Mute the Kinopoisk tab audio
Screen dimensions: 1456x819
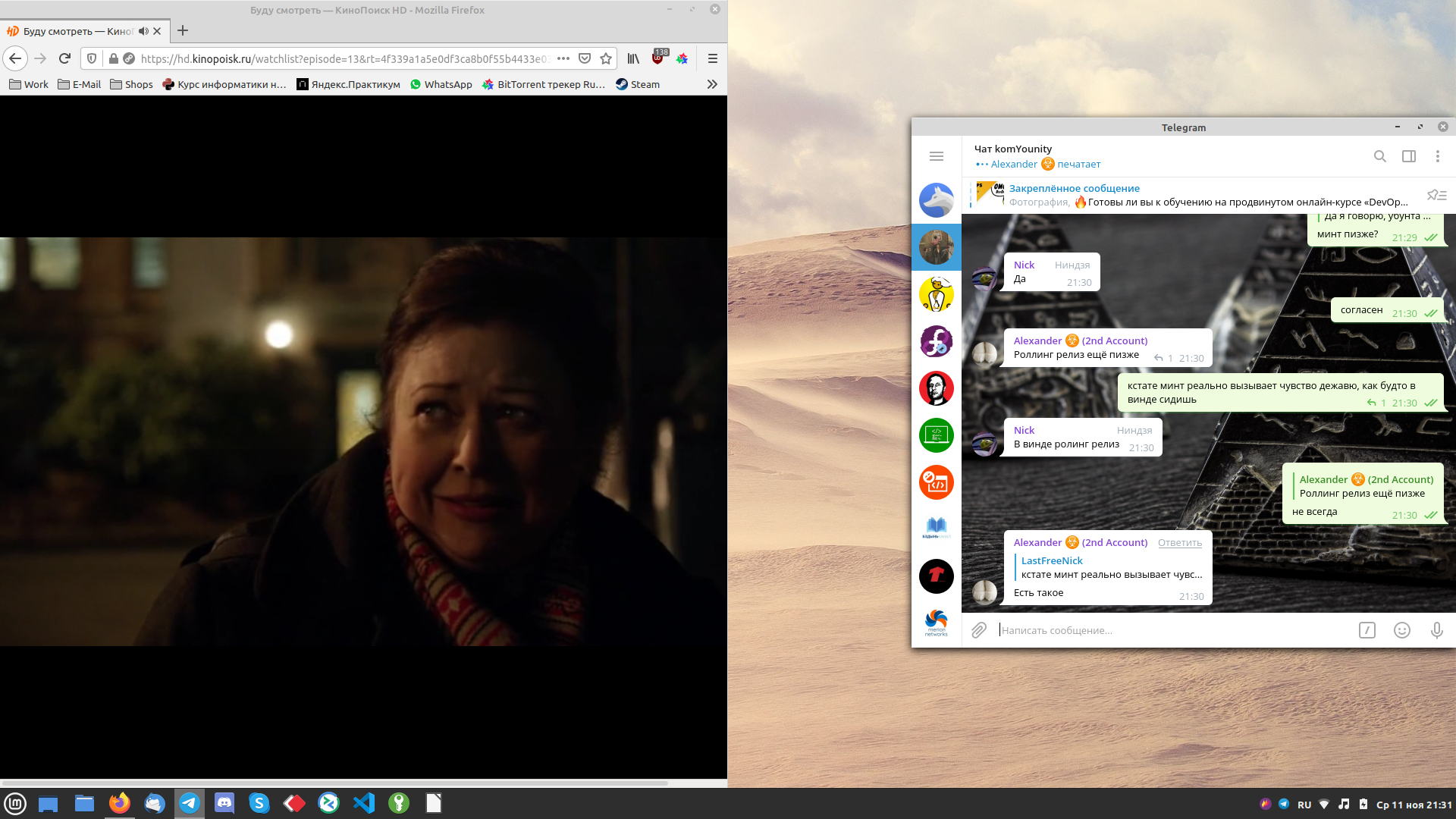(143, 31)
